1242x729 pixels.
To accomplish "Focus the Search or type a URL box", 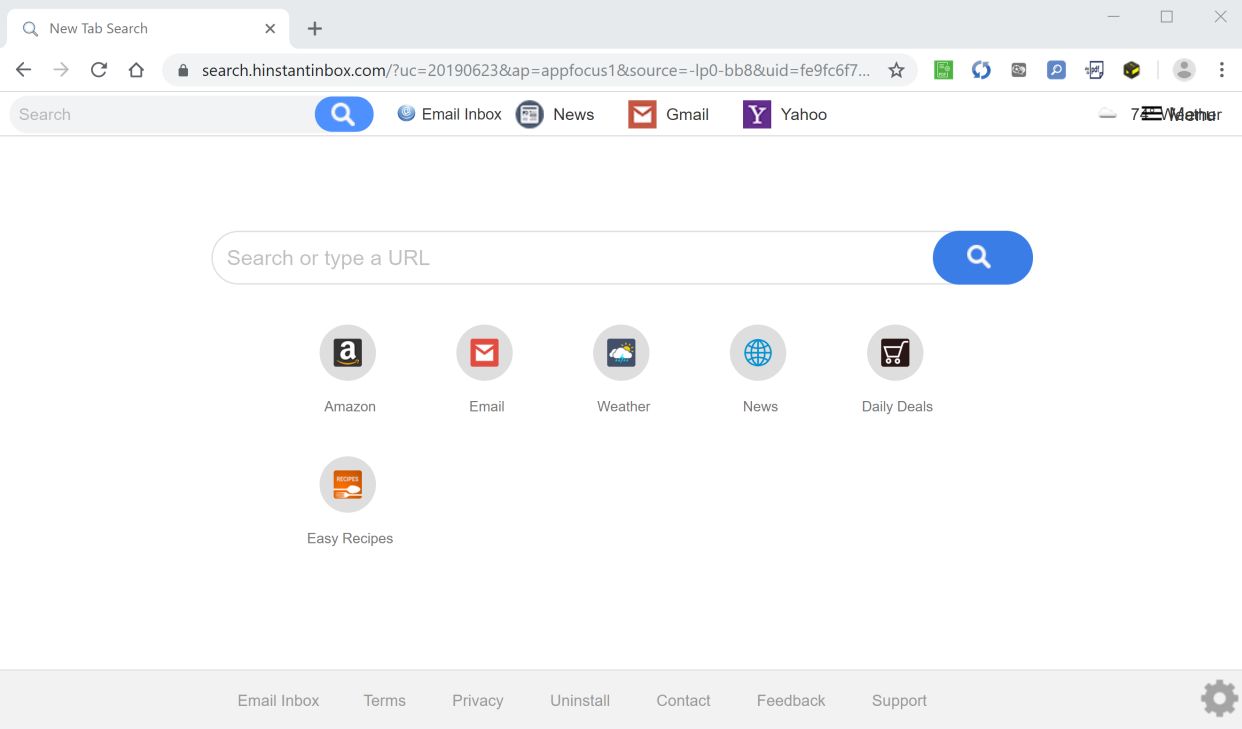I will (572, 258).
